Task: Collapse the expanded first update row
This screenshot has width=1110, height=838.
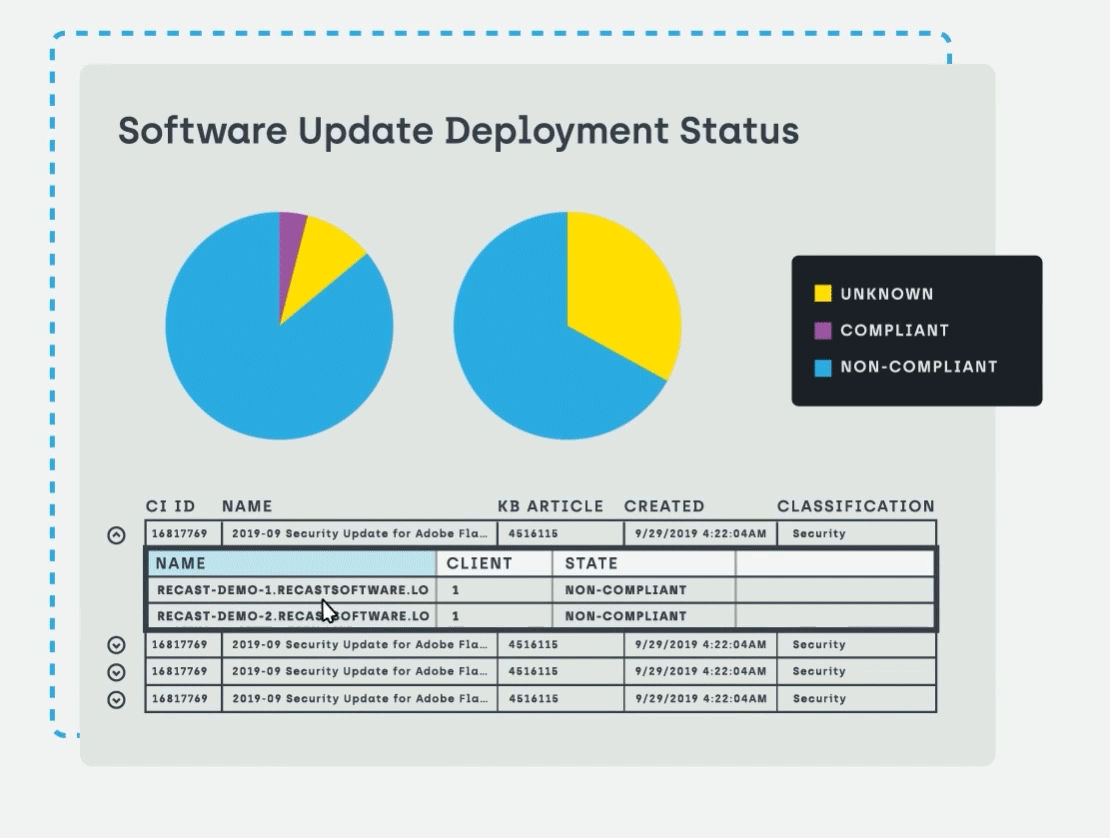Action: [x=116, y=535]
